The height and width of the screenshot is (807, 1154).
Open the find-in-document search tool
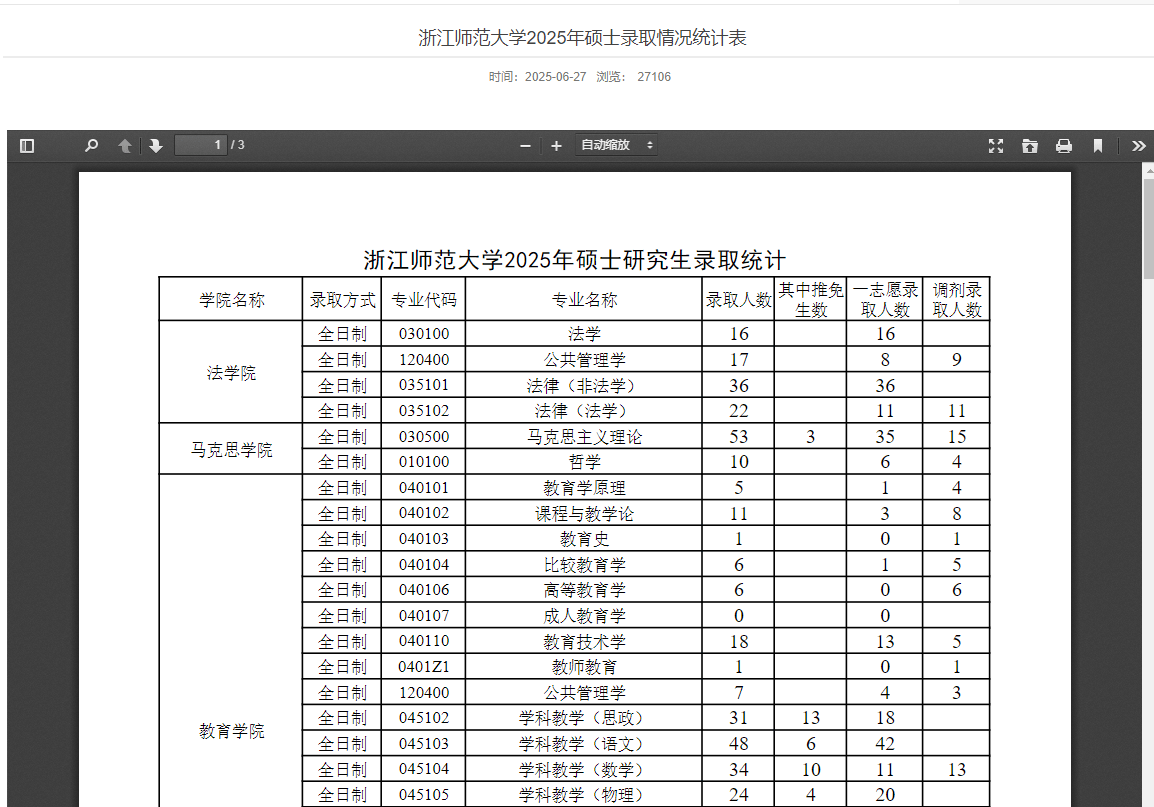tap(91, 146)
